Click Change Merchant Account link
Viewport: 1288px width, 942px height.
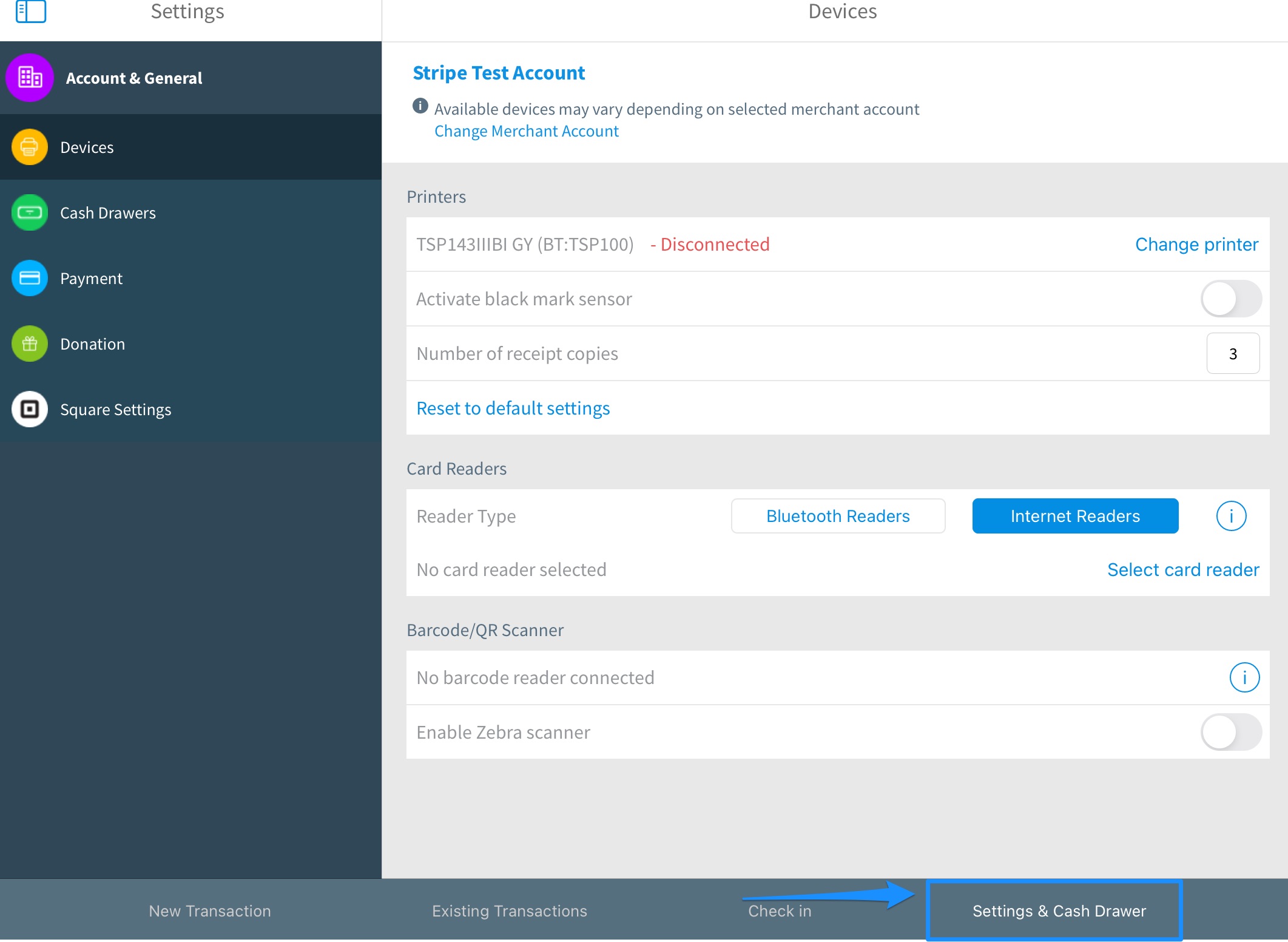pyautogui.click(x=527, y=131)
